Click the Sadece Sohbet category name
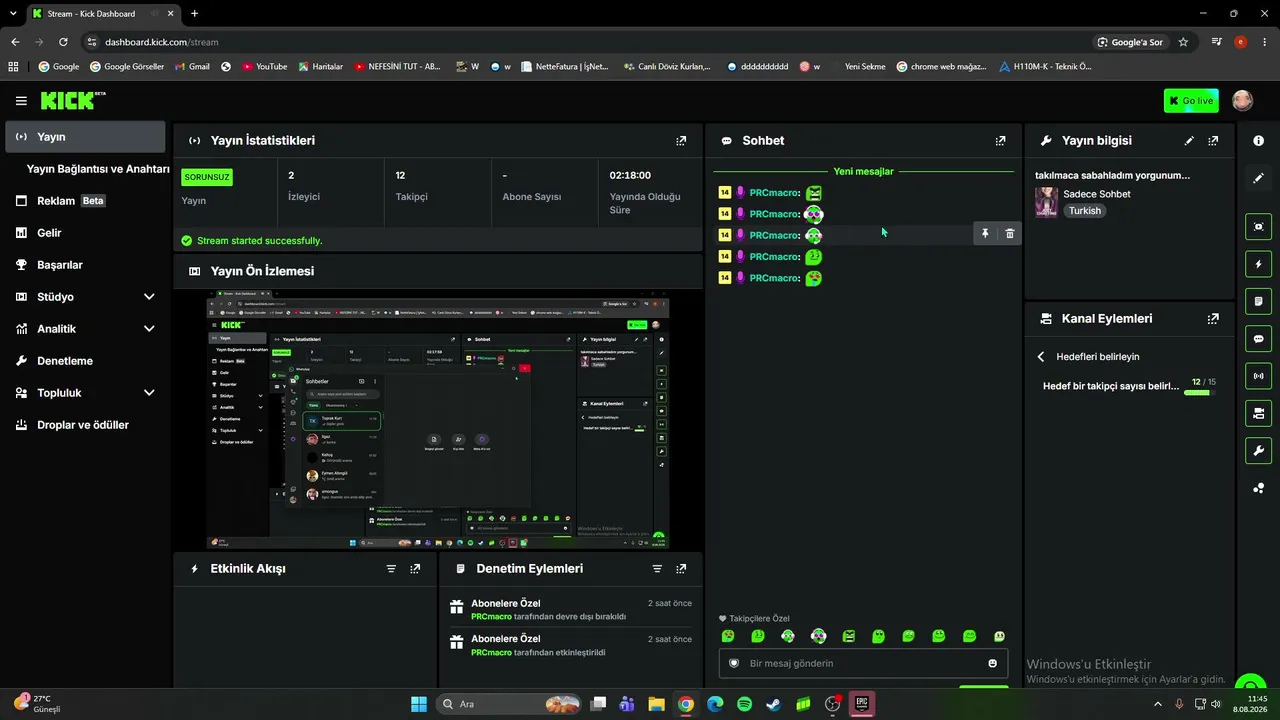Viewport: 1280px width, 720px height. tap(1097, 194)
